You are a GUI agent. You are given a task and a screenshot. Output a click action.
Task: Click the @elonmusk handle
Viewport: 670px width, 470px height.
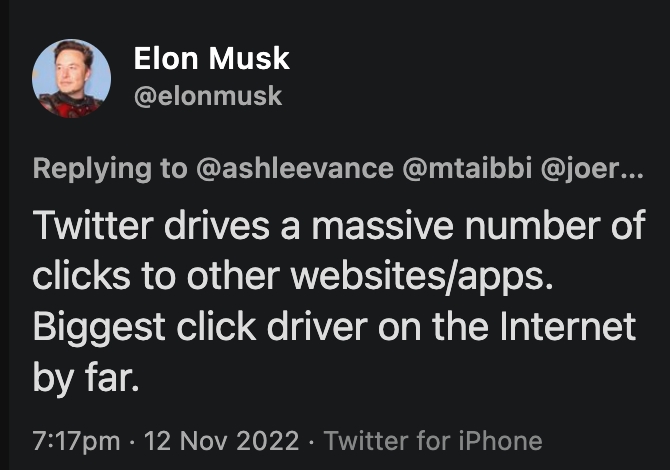pos(208,96)
